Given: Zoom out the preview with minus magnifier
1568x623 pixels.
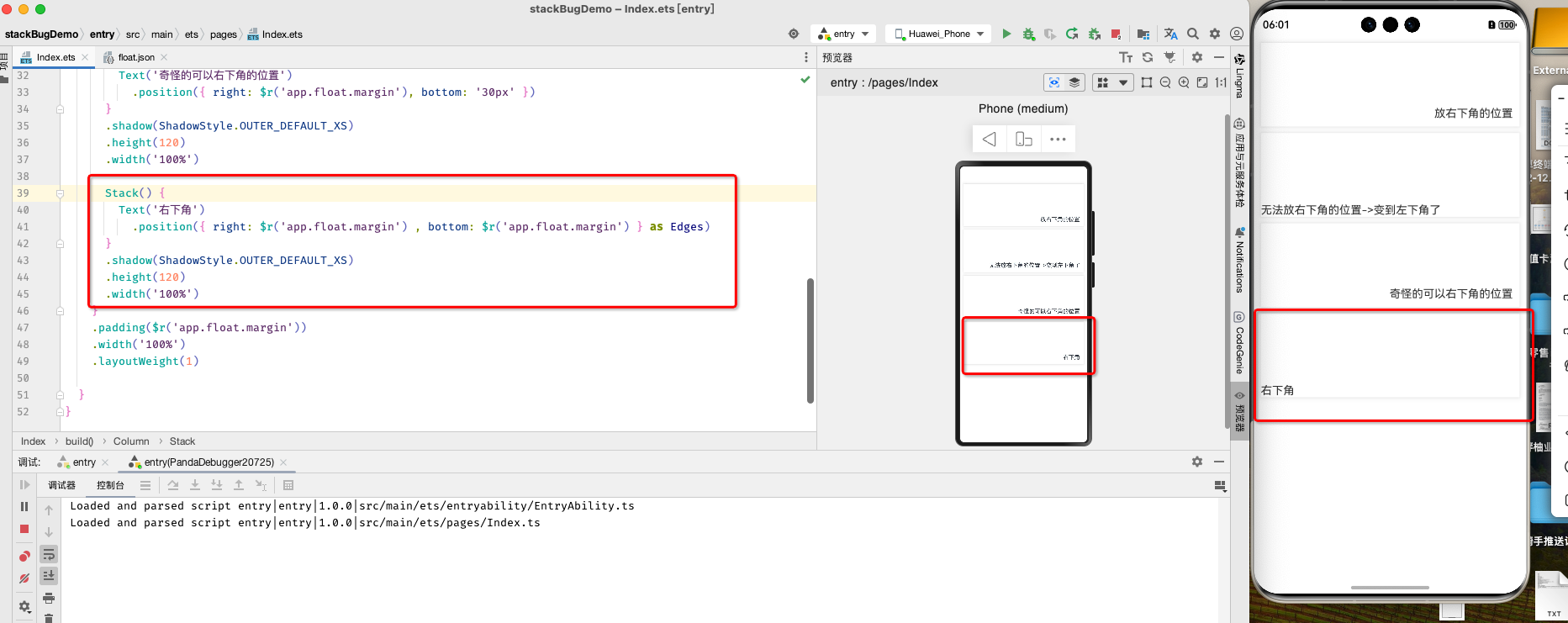Looking at the screenshot, I should (1165, 82).
